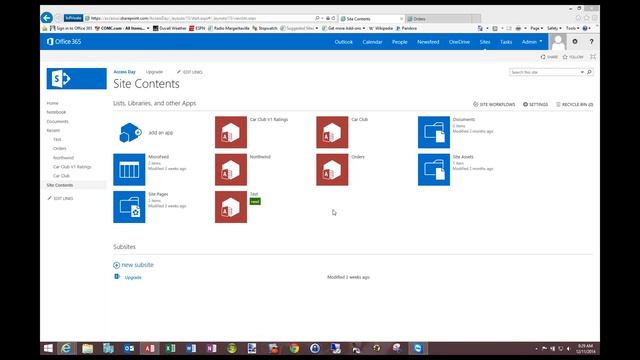640x360 pixels.
Task: Open the Car Club V1 Ratings Access app tile
Action: coord(231,132)
